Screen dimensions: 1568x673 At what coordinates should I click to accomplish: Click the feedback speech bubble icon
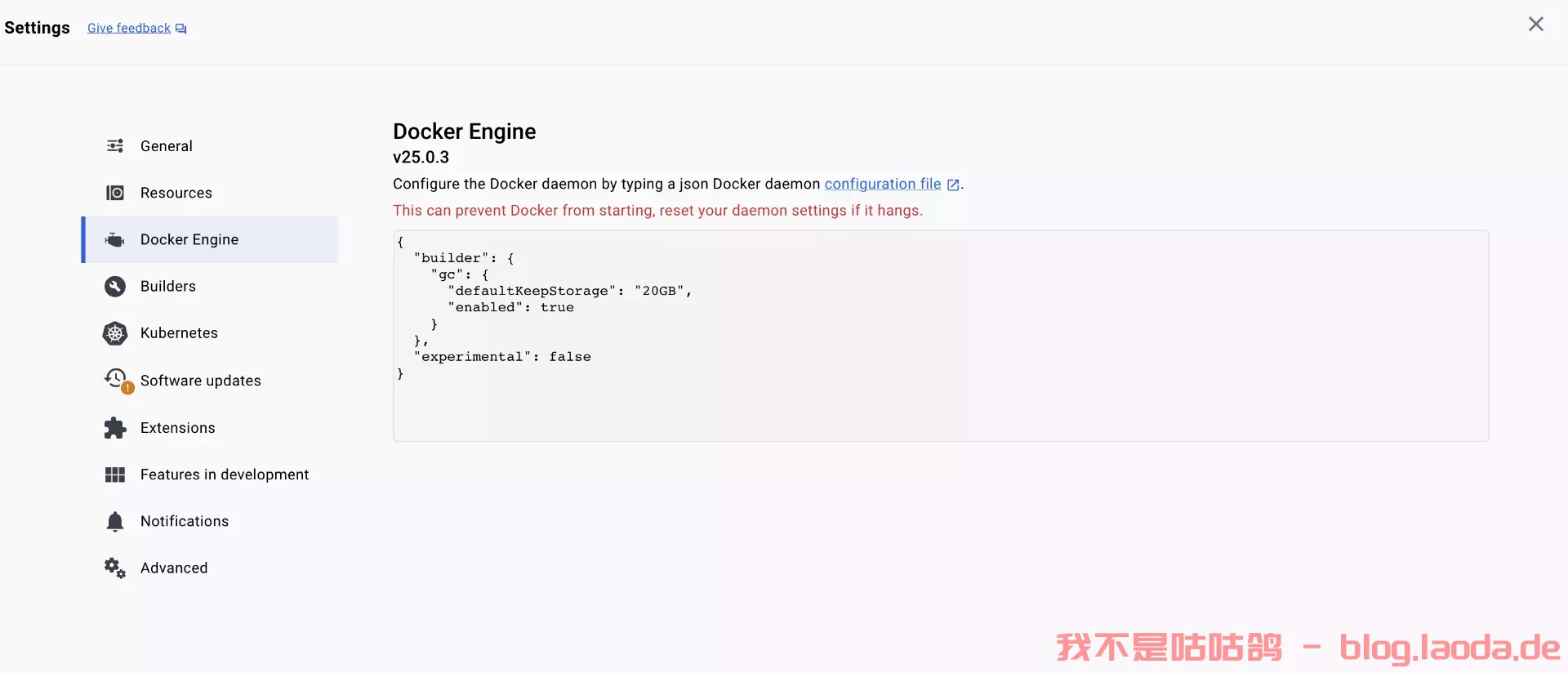pyautogui.click(x=181, y=29)
